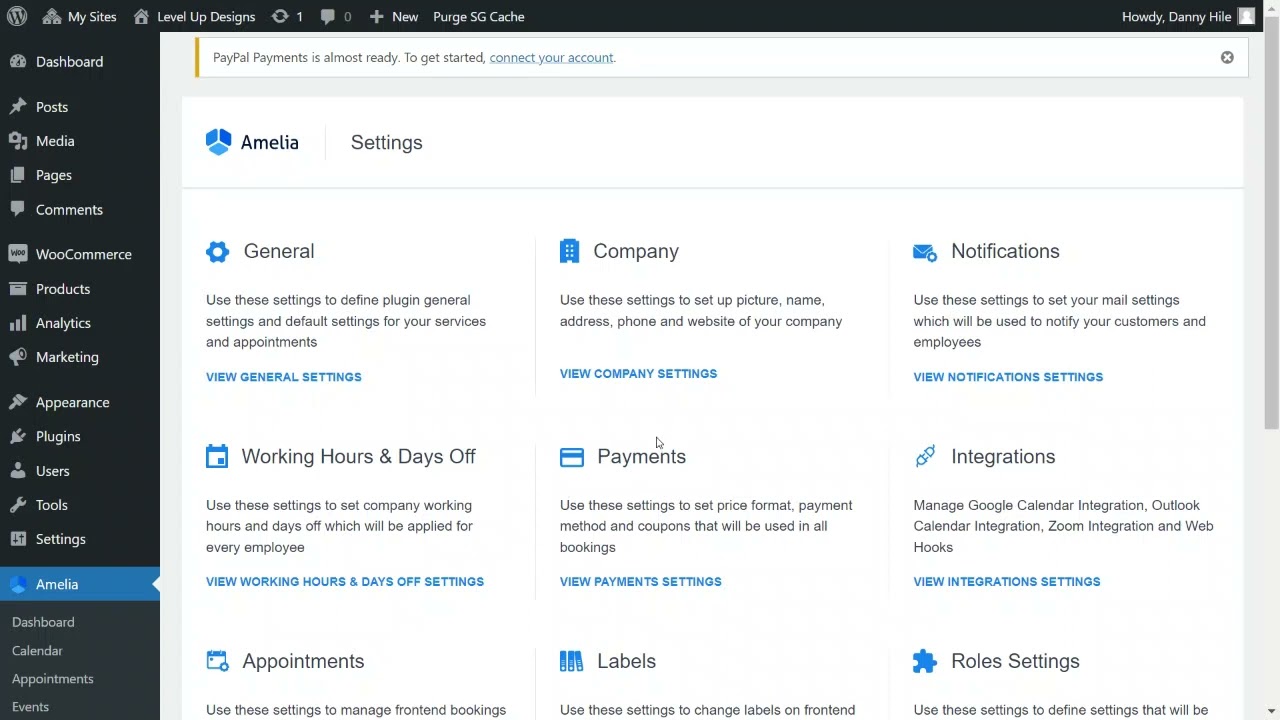Viewport: 1280px width, 720px height.
Task: Open the Level Up Designs site menu
Action: coord(194,16)
